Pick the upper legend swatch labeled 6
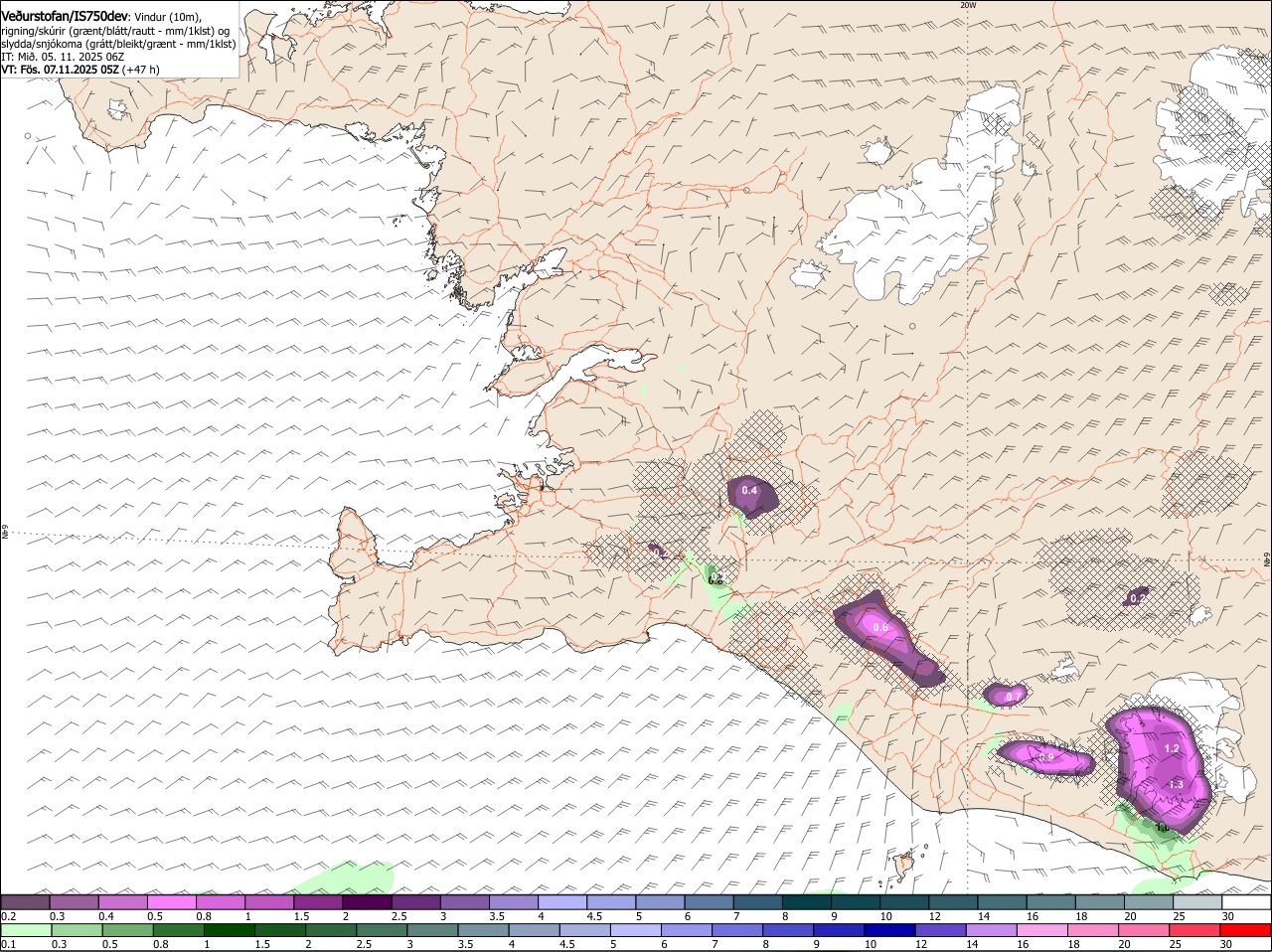Screen dimensions: 1272x952 point(710,902)
